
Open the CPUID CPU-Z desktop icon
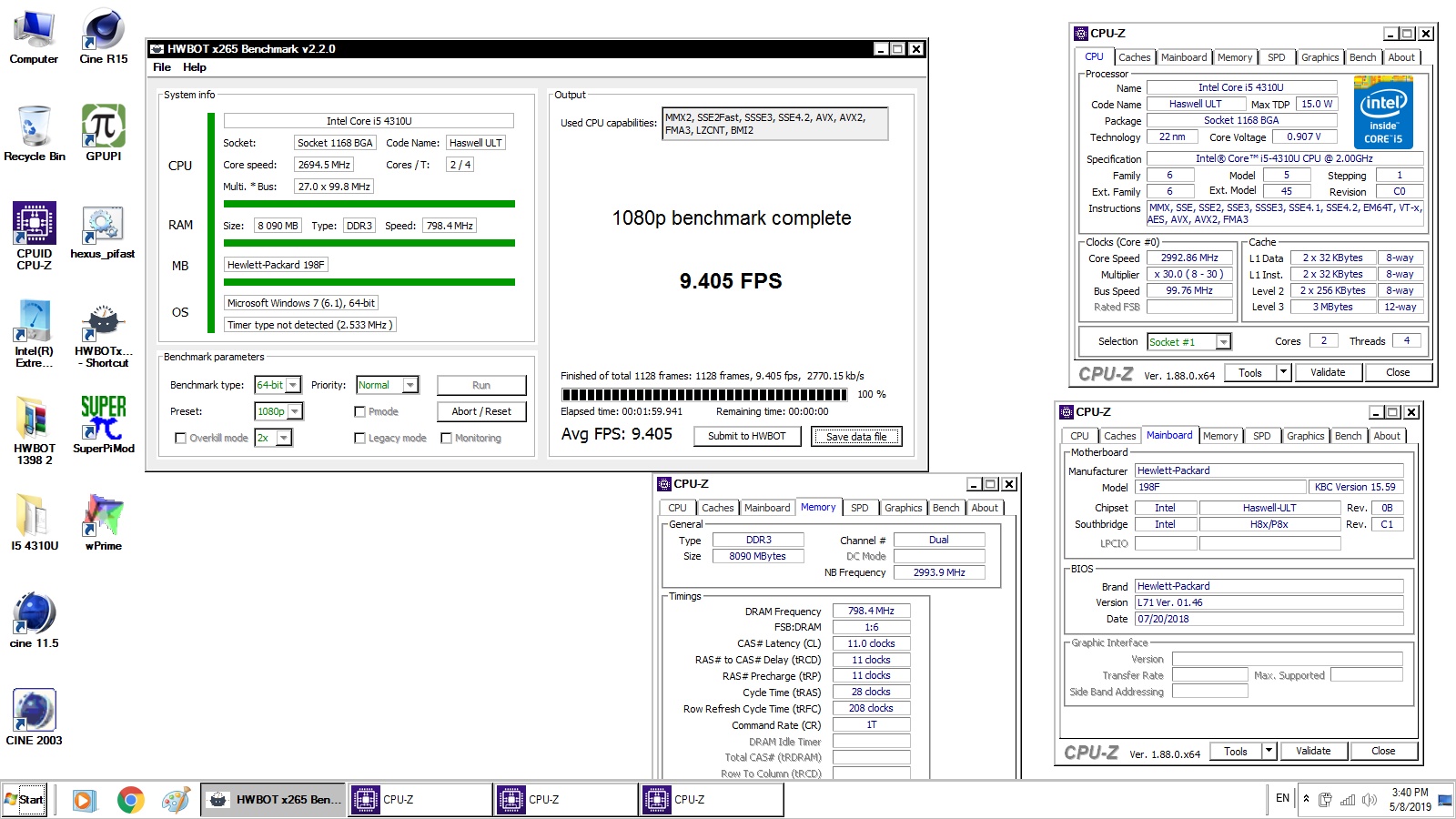point(34,237)
